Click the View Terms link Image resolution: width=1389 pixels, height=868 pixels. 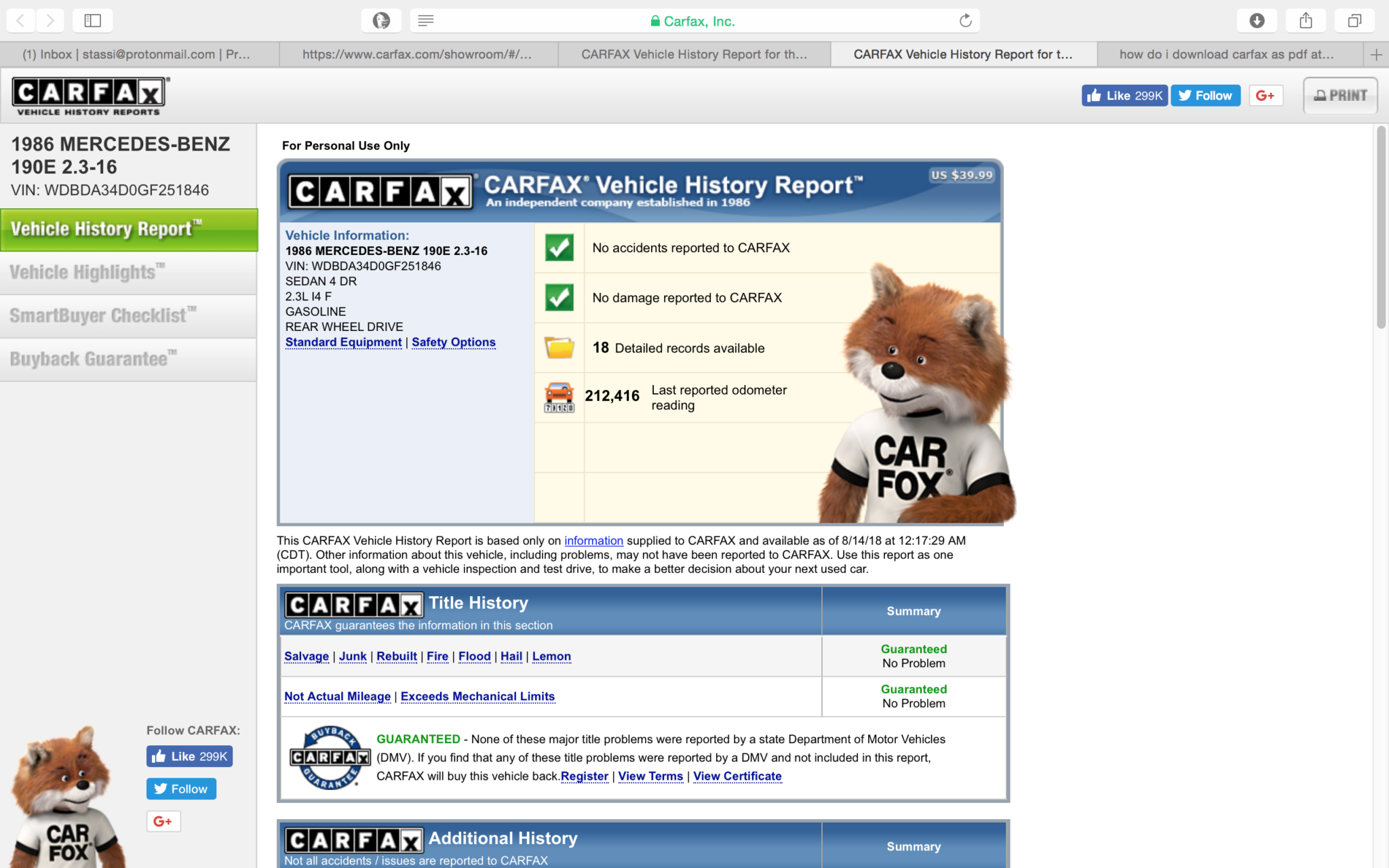(x=650, y=776)
